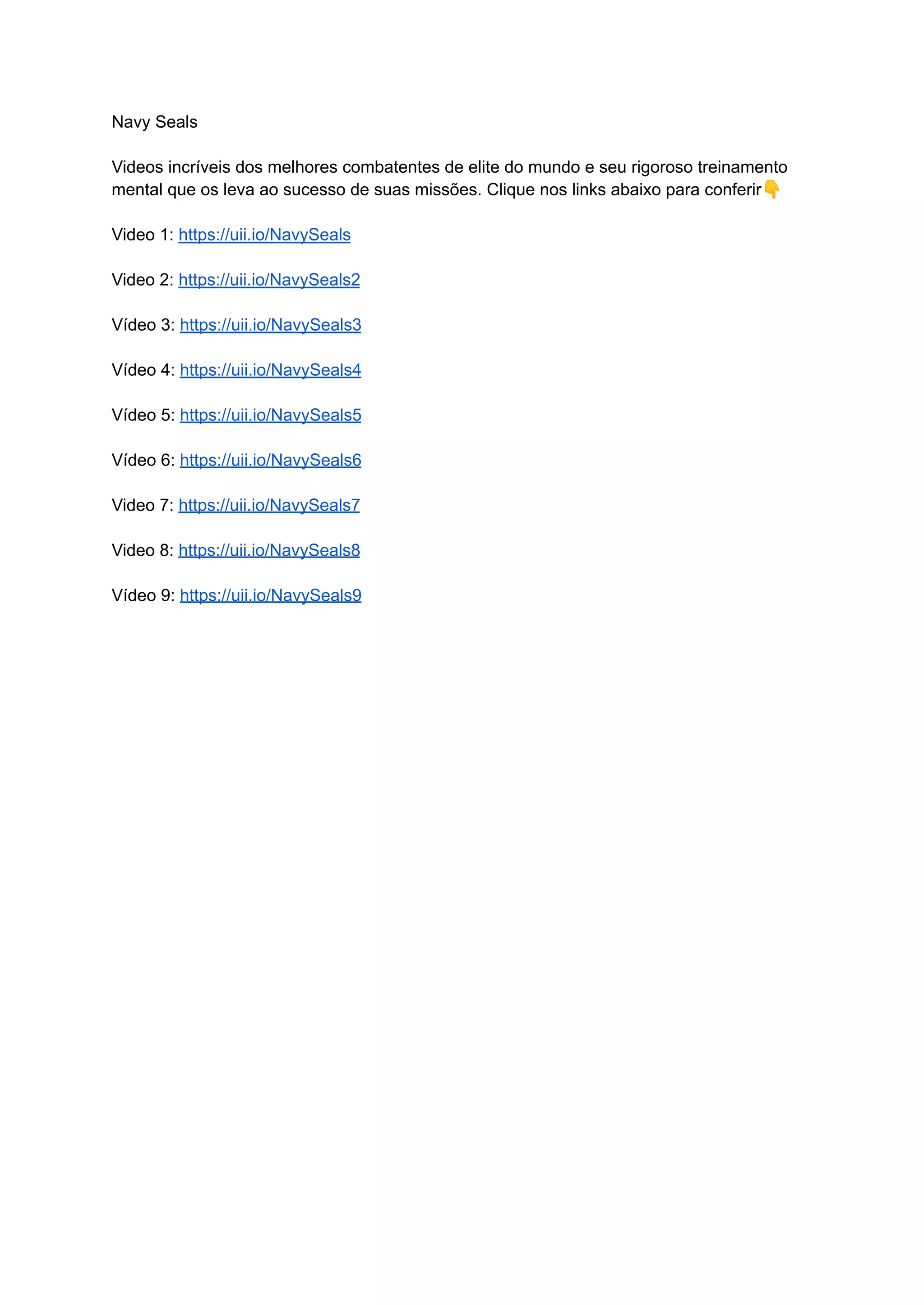The image size is (924, 1305).
Task: Click the 'Video 7:' label text
Action: (142, 505)
